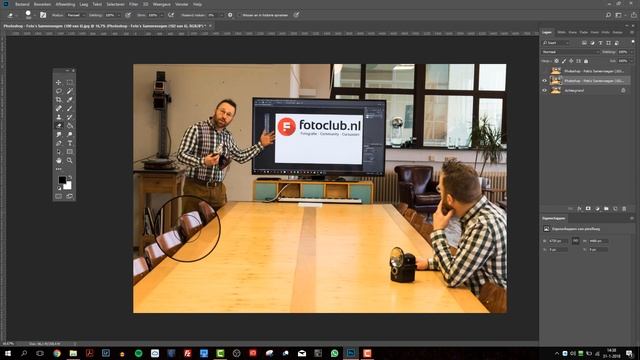640x360 pixels.
Task: Select the Crop tool
Action: tap(59, 100)
